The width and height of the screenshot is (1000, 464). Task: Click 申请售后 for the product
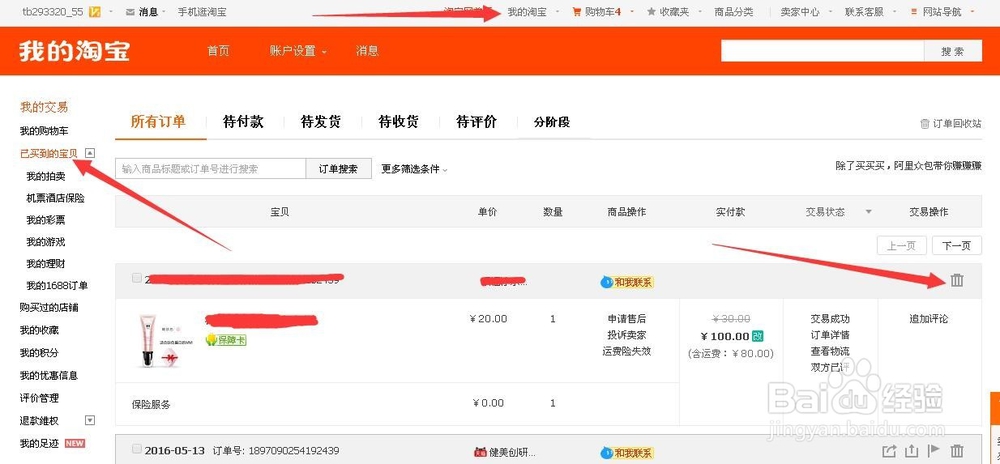(627, 319)
